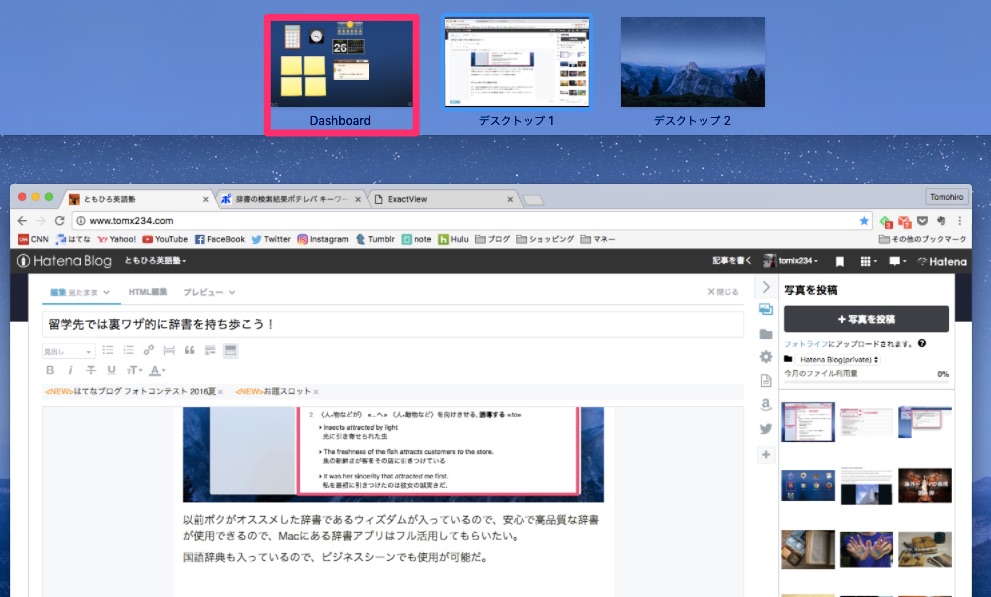Insert a link with the chain icon
This screenshot has height=597, width=991.
[149, 350]
